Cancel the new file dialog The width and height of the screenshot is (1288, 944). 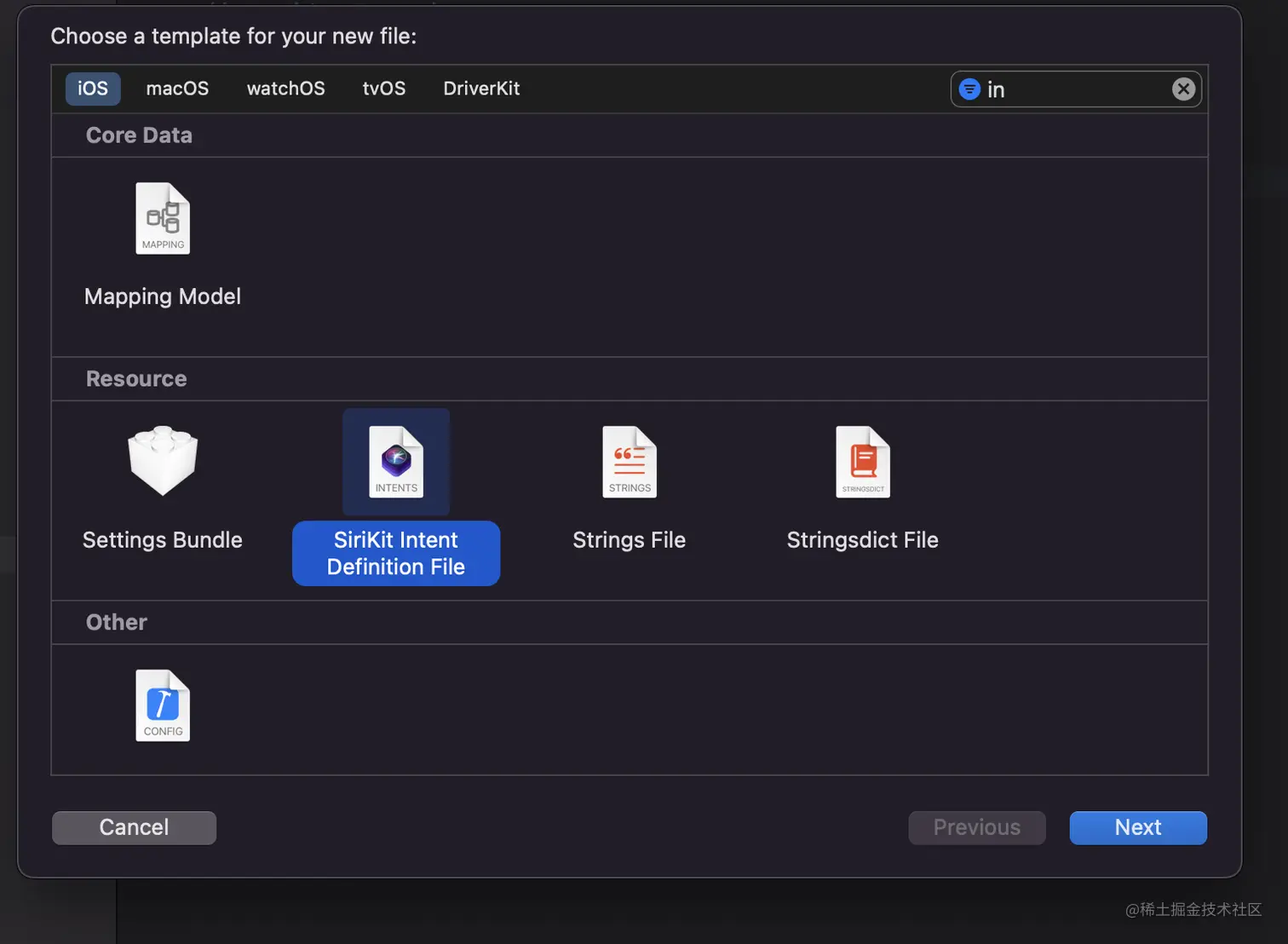pyautogui.click(x=134, y=827)
